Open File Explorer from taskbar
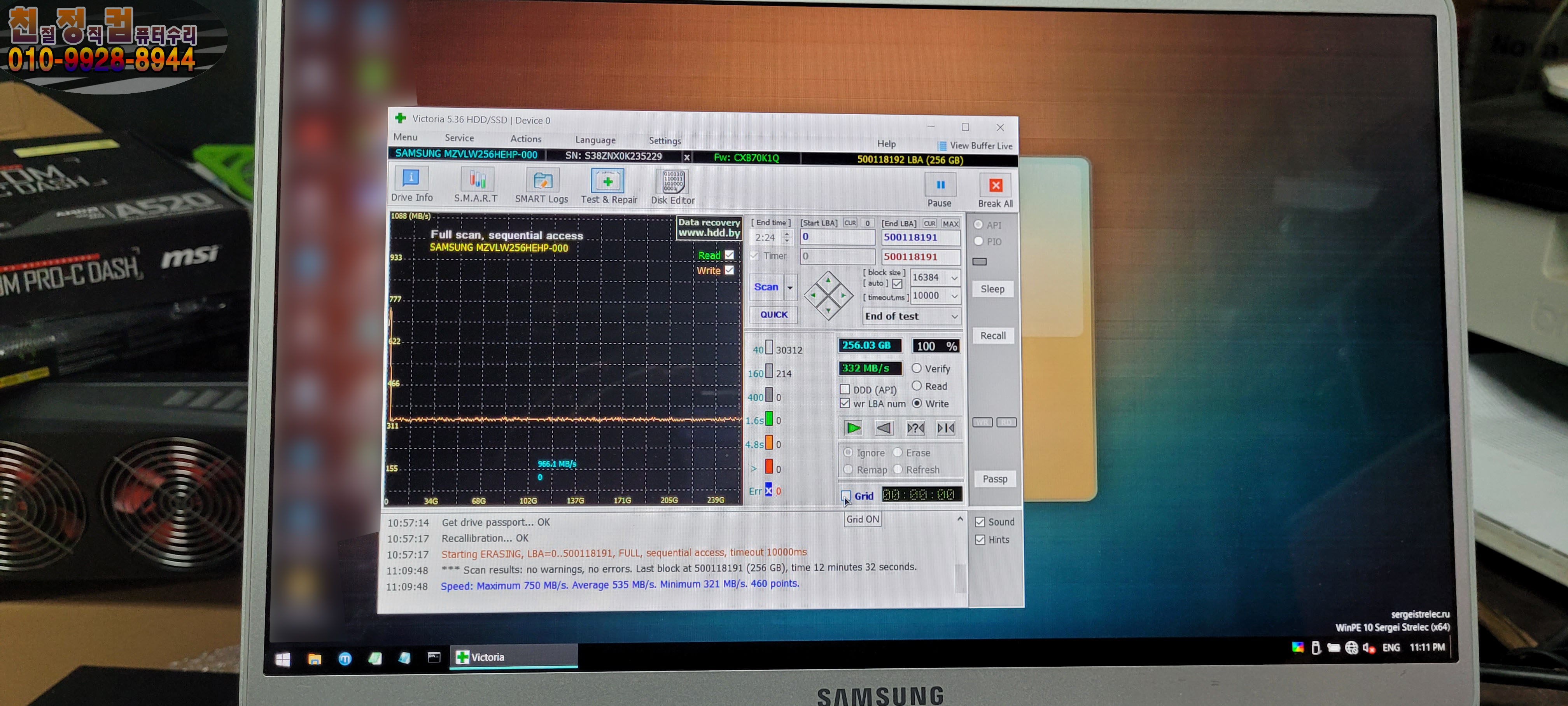This screenshot has width=1568, height=706. (x=314, y=659)
